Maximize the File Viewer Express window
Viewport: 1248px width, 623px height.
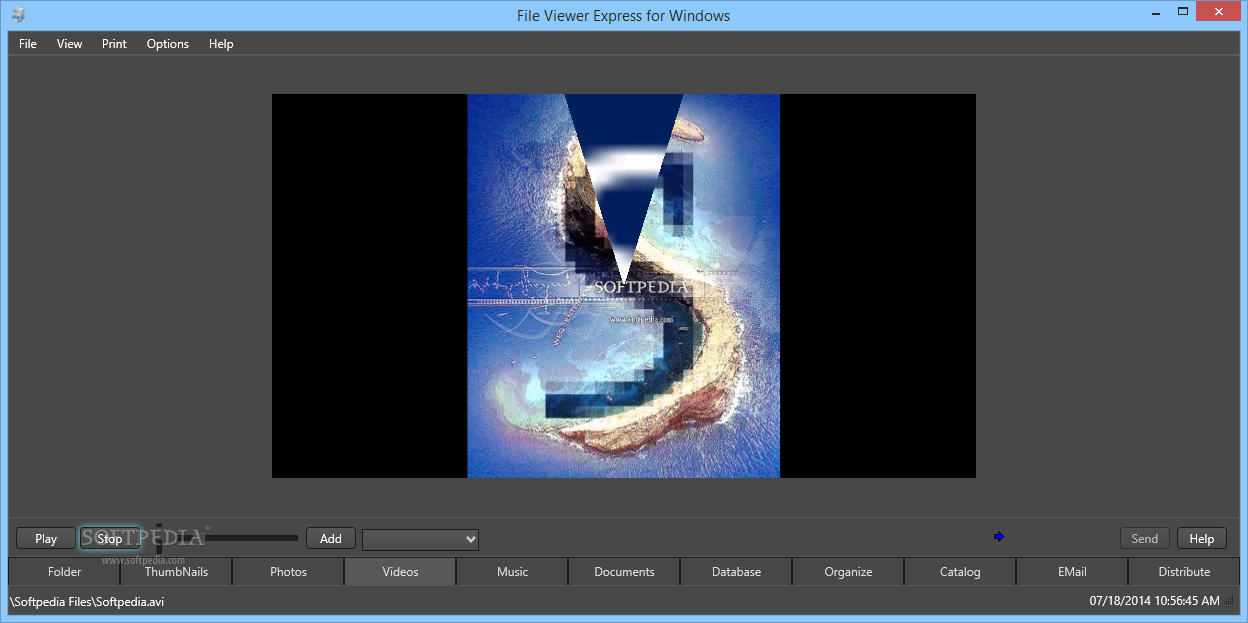pos(1183,11)
